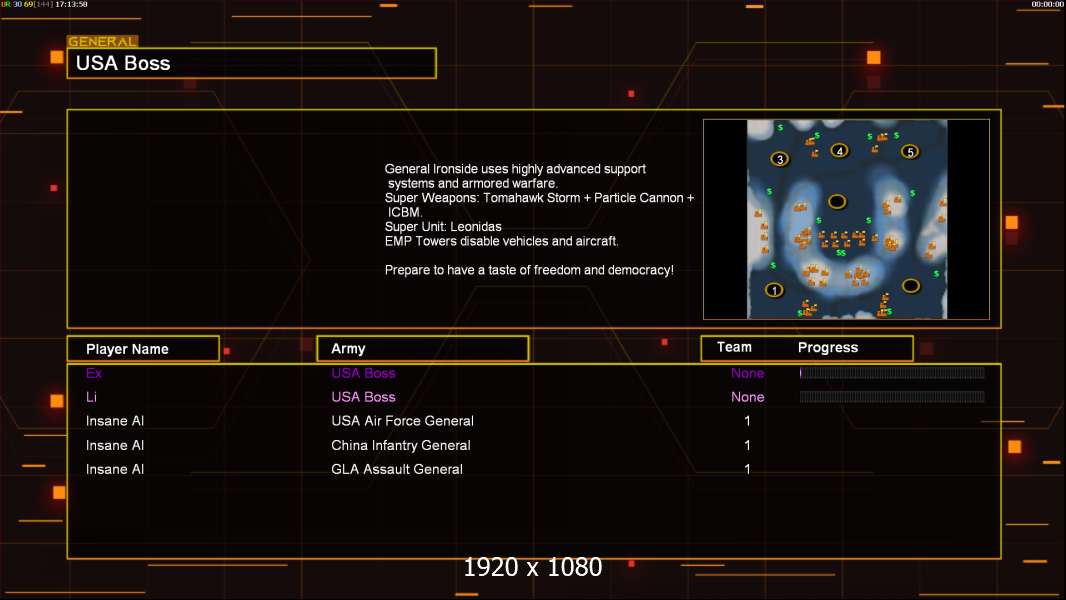Select player name Ex
The width and height of the screenshot is (1066, 600).
pos(94,373)
